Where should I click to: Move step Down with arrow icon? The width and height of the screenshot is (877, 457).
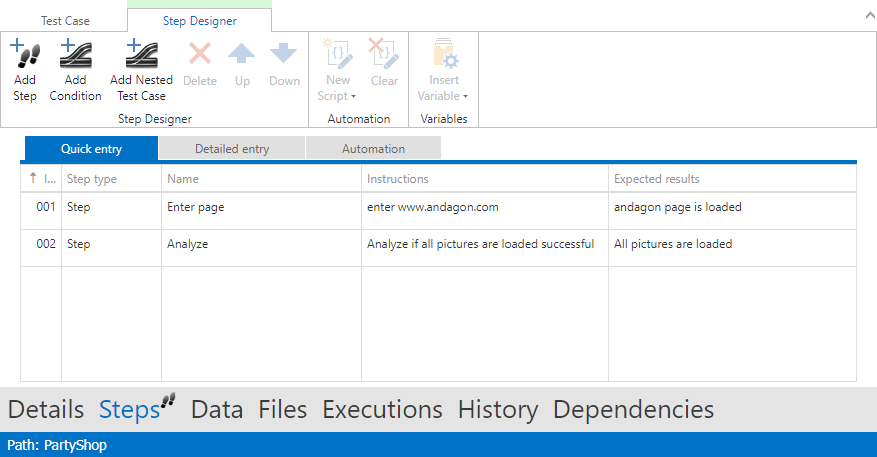click(x=284, y=55)
